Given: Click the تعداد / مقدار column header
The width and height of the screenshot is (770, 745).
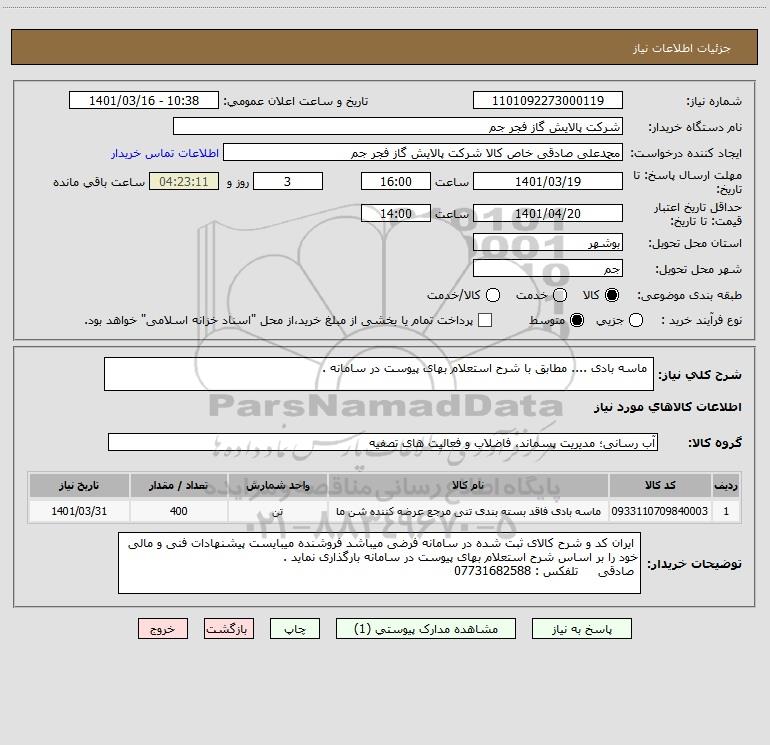Looking at the screenshot, I should point(179,485).
